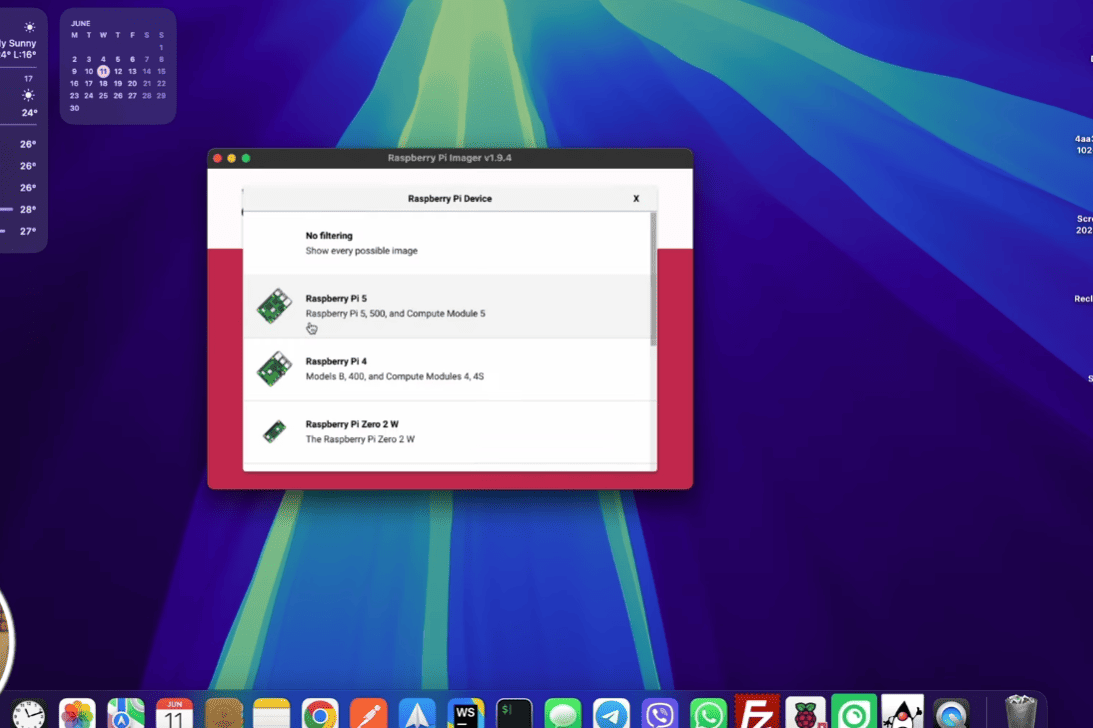The width and height of the screenshot is (1093, 728).
Task: Open the Trash in the dock
Action: tap(1021, 713)
